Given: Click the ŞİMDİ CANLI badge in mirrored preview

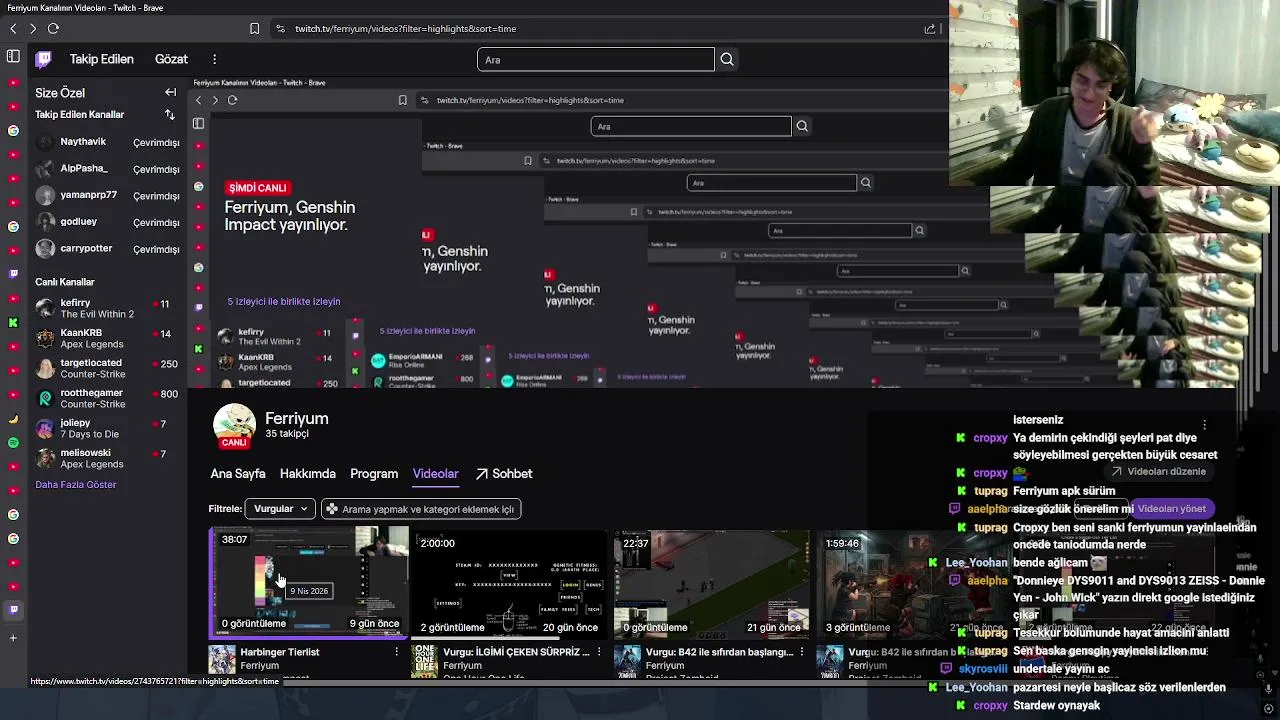Looking at the screenshot, I should 257,188.
